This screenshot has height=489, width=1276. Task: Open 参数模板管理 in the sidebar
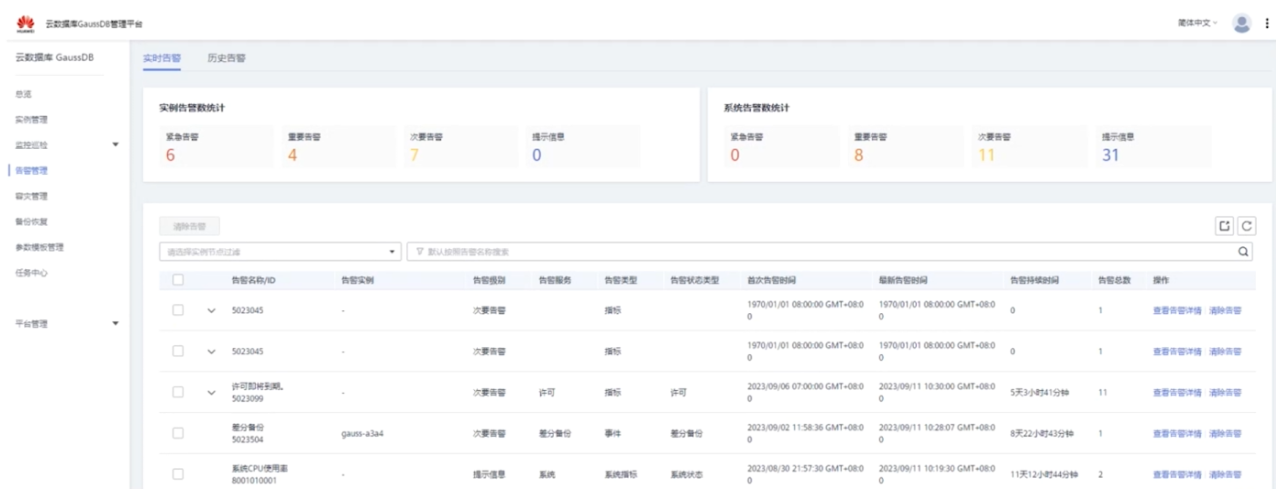(x=41, y=247)
